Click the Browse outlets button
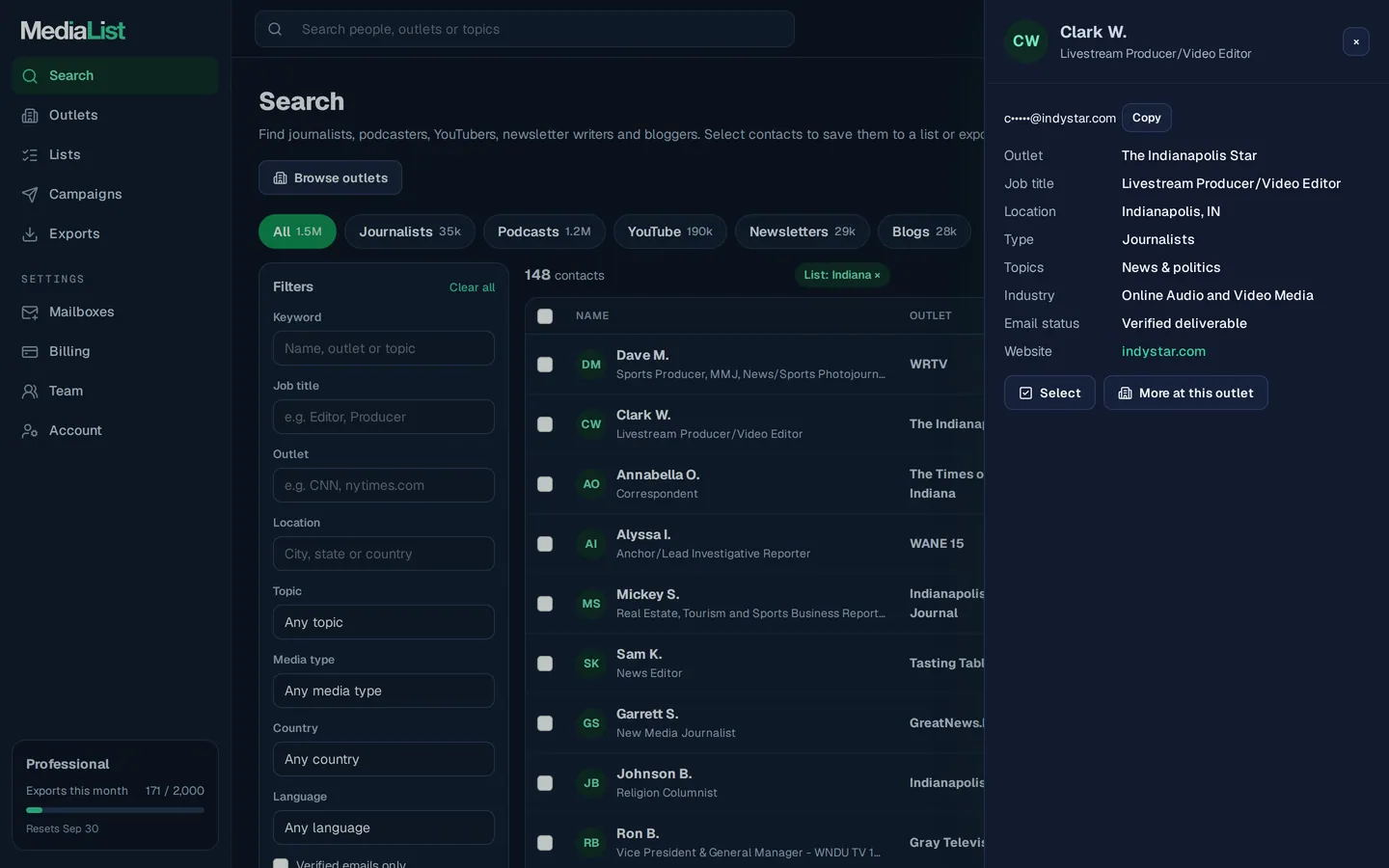This screenshot has height=868, width=1389. pos(330,177)
